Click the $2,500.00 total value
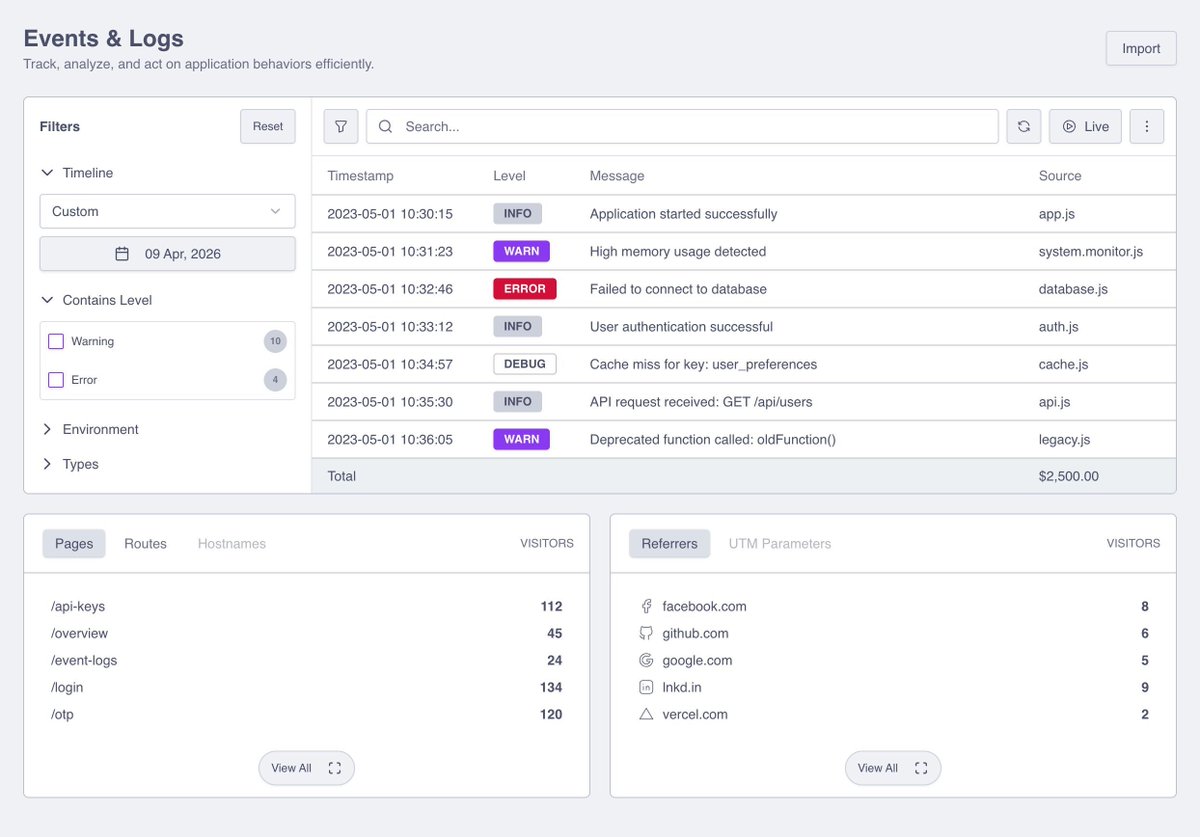The height and width of the screenshot is (837, 1200). tap(1069, 476)
